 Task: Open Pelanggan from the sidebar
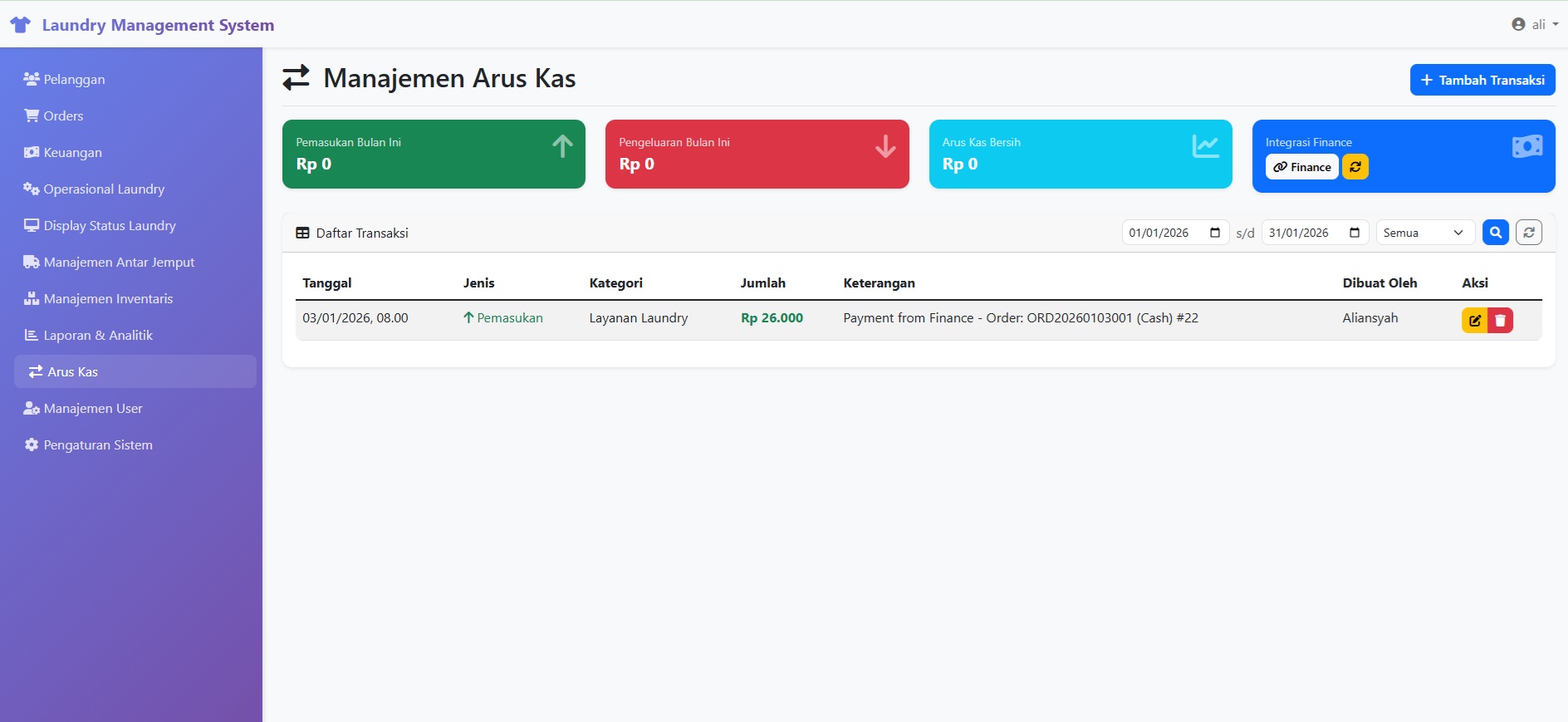click(x=74, y=80)
